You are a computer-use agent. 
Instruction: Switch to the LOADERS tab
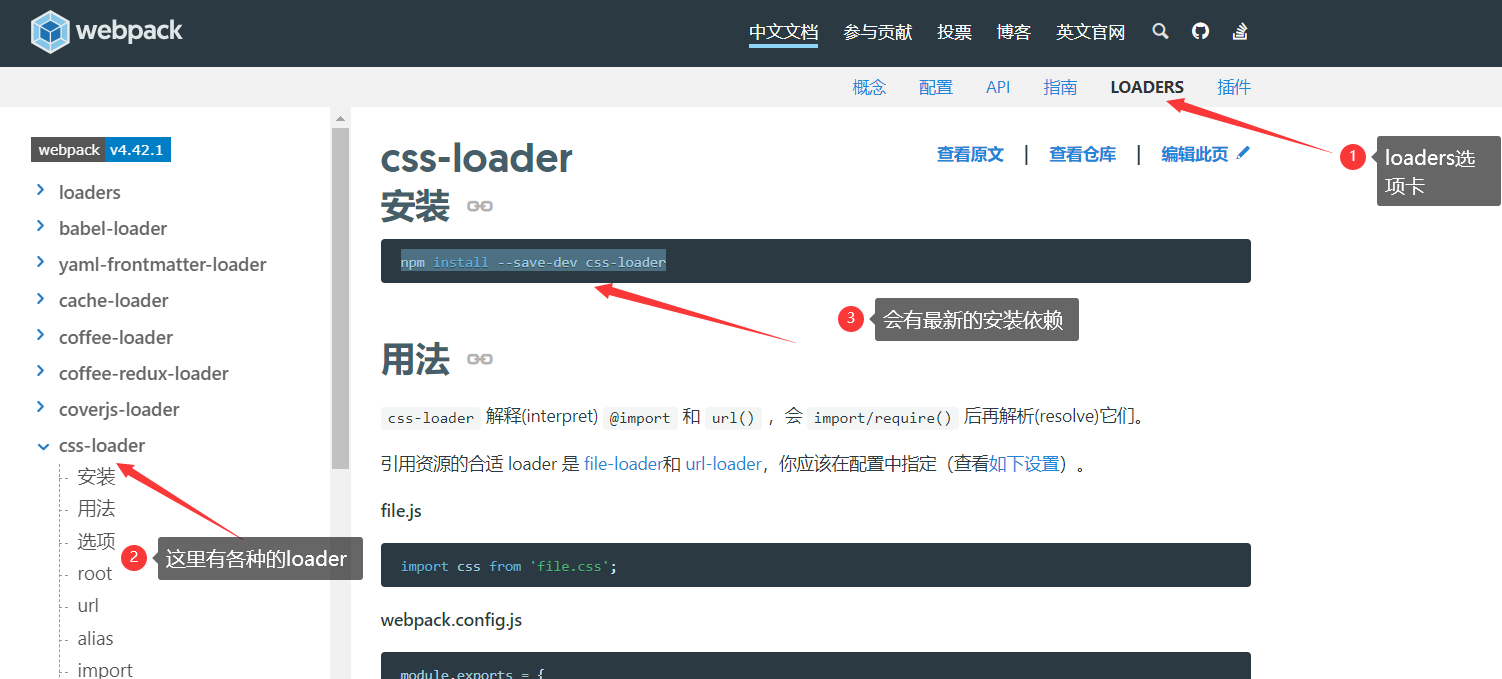(x=1147, y=87)
